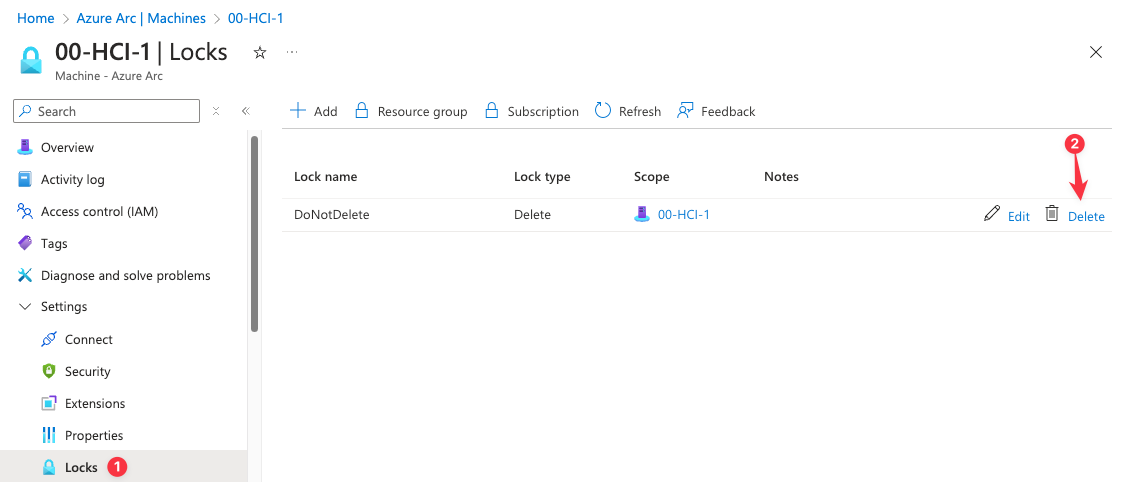Open Access control (IAM)

[x=99, y=211]
